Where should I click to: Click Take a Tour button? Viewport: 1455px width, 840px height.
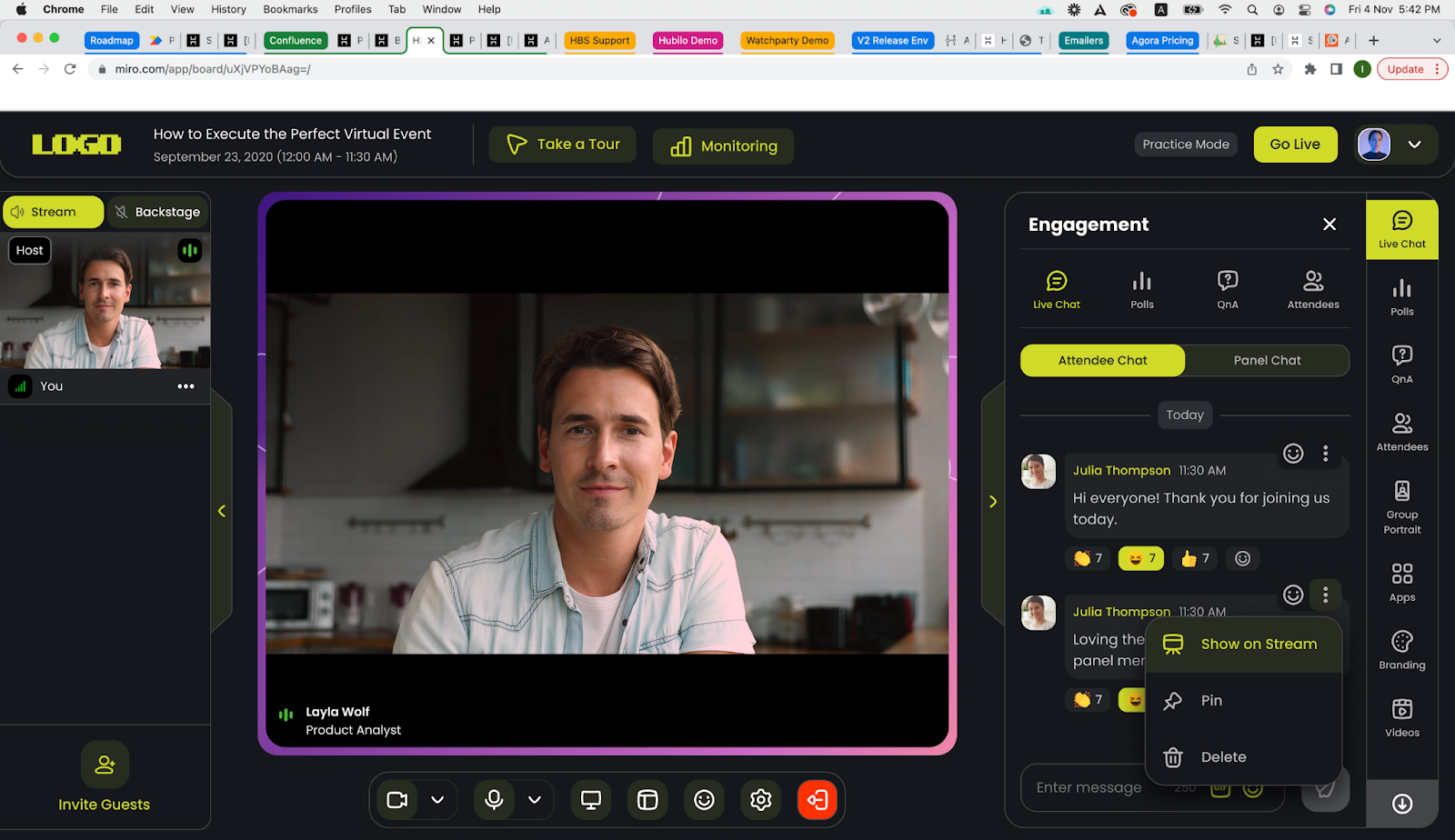pyautogui.click(x=563, y=145)
